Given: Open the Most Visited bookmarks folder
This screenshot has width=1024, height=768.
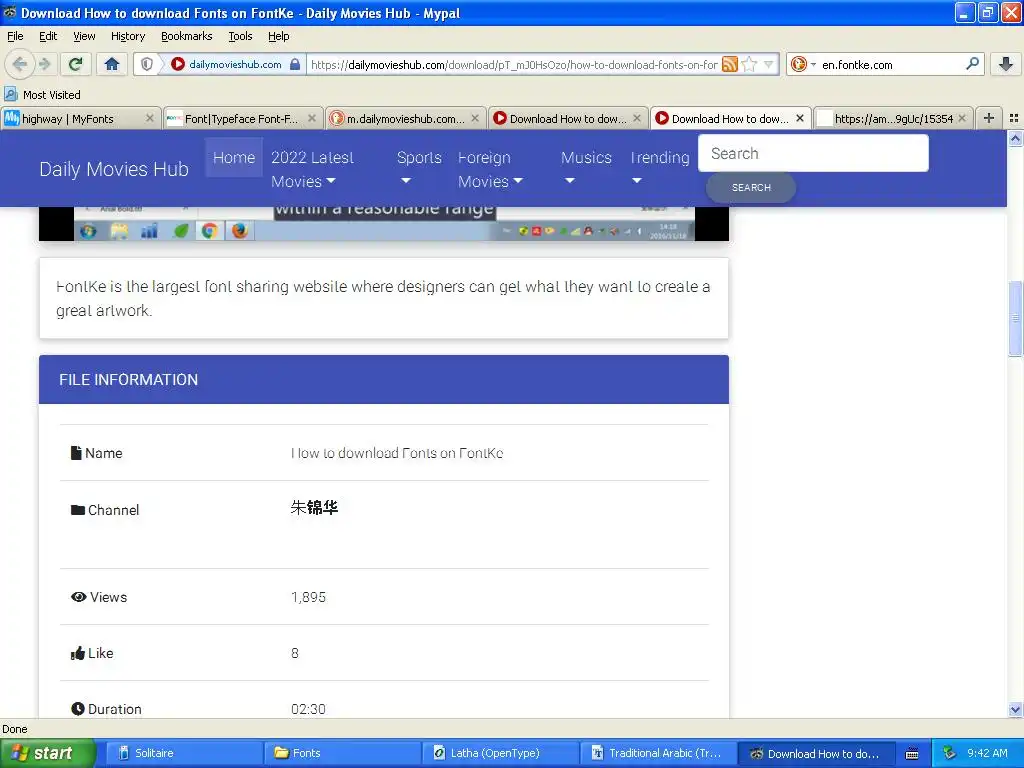Looking at the screenshot, I should tap(43, 95).
